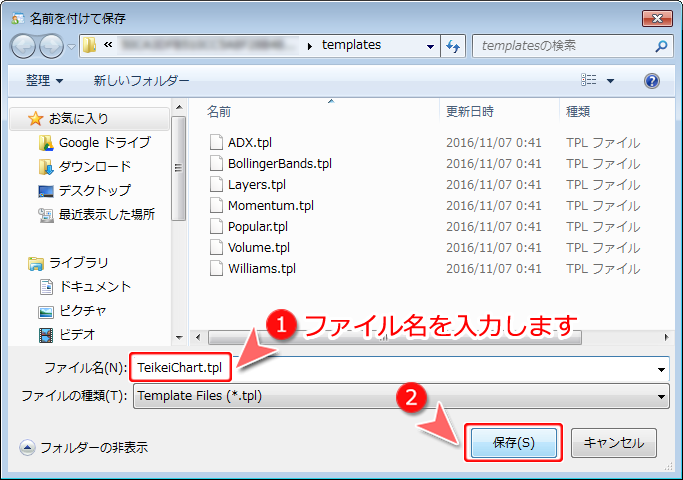683x480 pixels.
Task: Select the BollingerBands.tpl file
Action: point(280,163)
